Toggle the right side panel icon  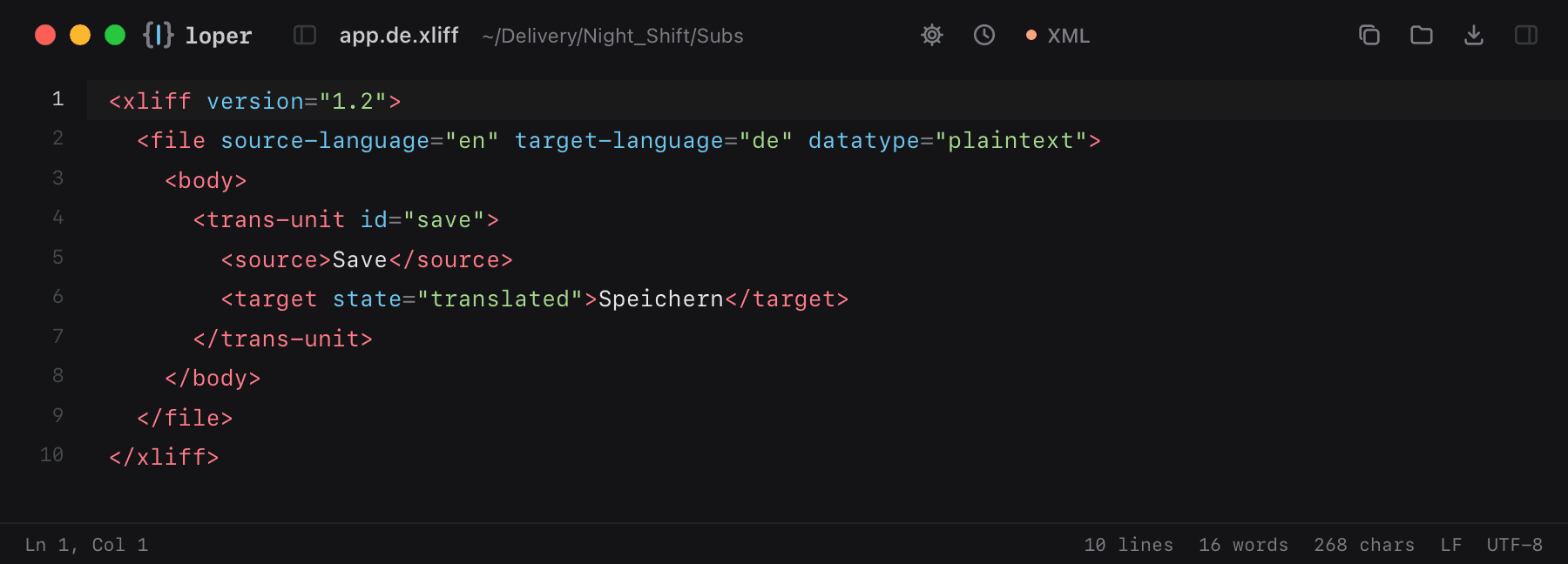[x=1526, y=35]
